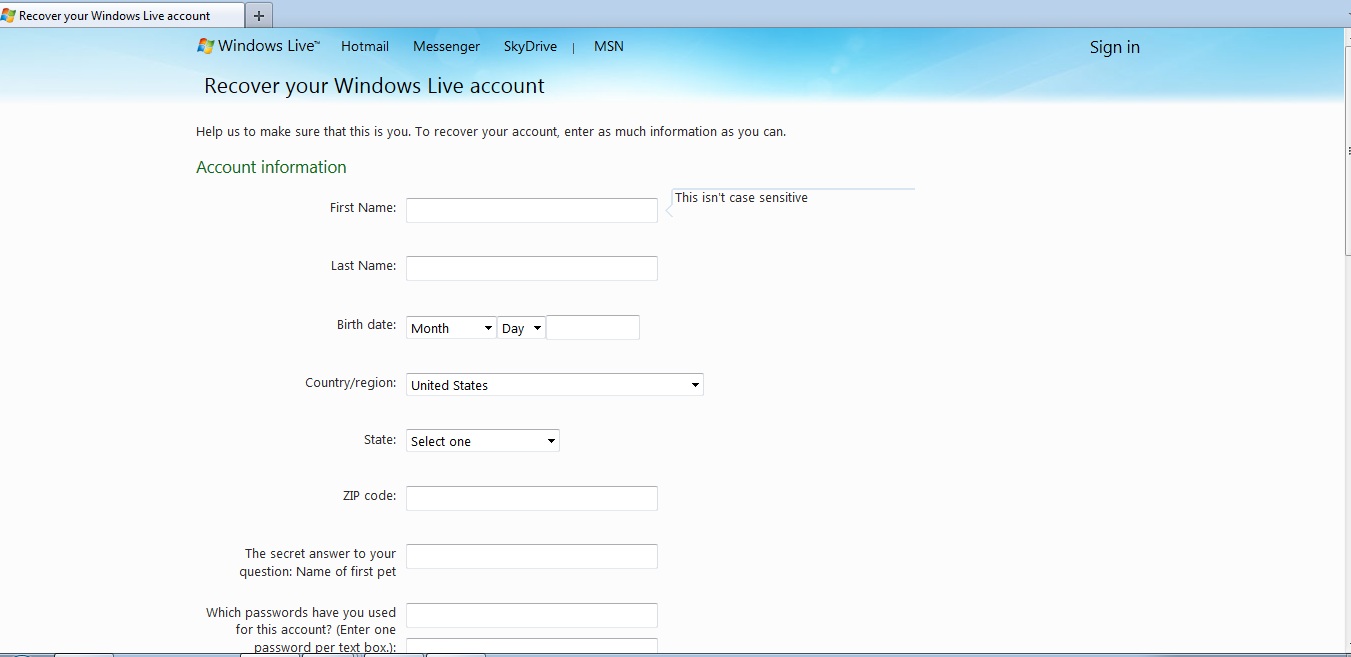Open the State dropdown labeled Select one
The image size is (1351, 657).
(482, 440)
